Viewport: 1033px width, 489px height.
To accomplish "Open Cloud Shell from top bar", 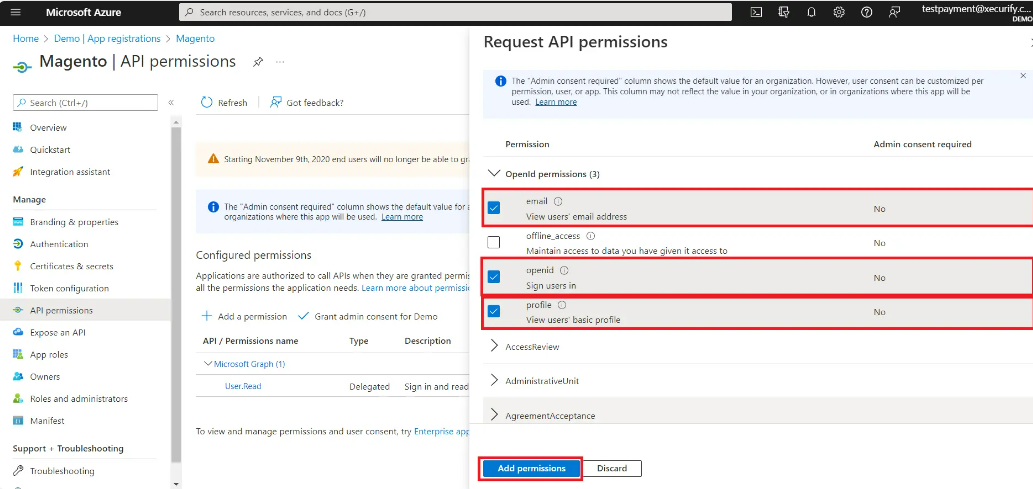I will click(x=758, y=12).
